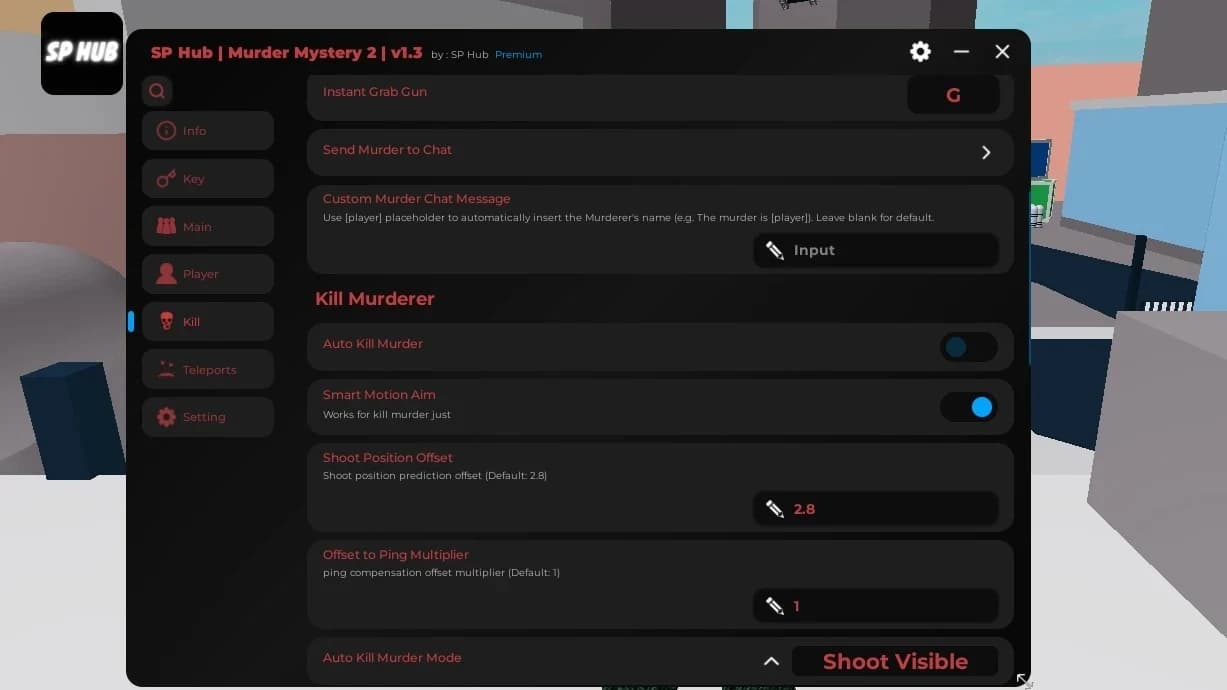This screenshot has height=690, width=1227.
Task: Switch to the Main sidebar tab
Action: coord(208,226)
